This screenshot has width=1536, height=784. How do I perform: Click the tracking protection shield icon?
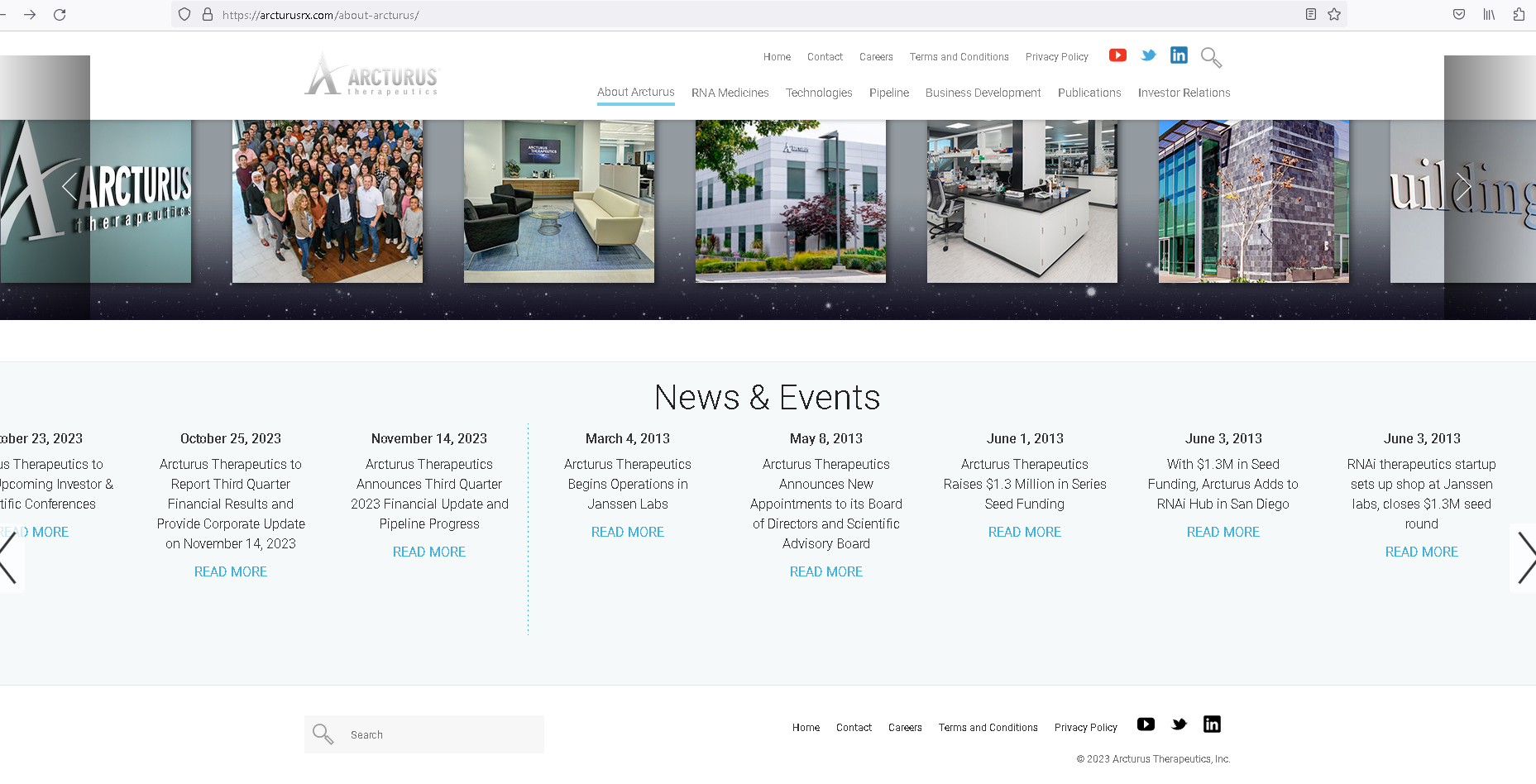pyautogui.click(x=184, y=14)
